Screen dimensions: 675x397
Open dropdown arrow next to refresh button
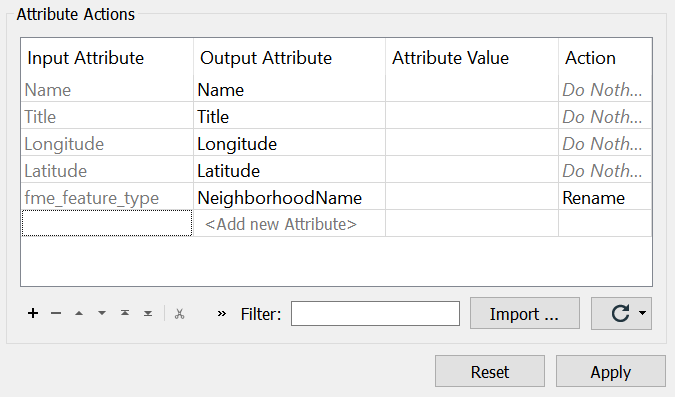(x=642, y=313)
